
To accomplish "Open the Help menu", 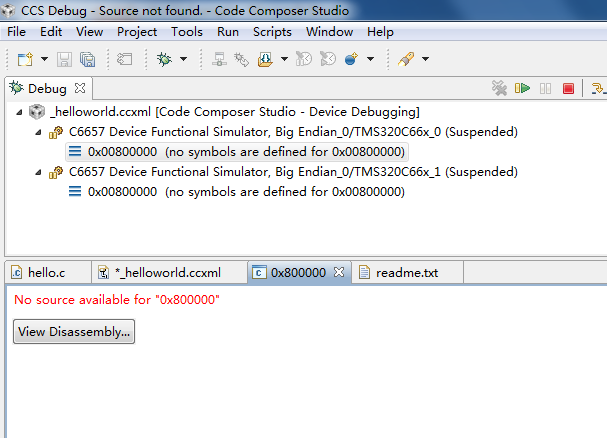I will [380, 32].
